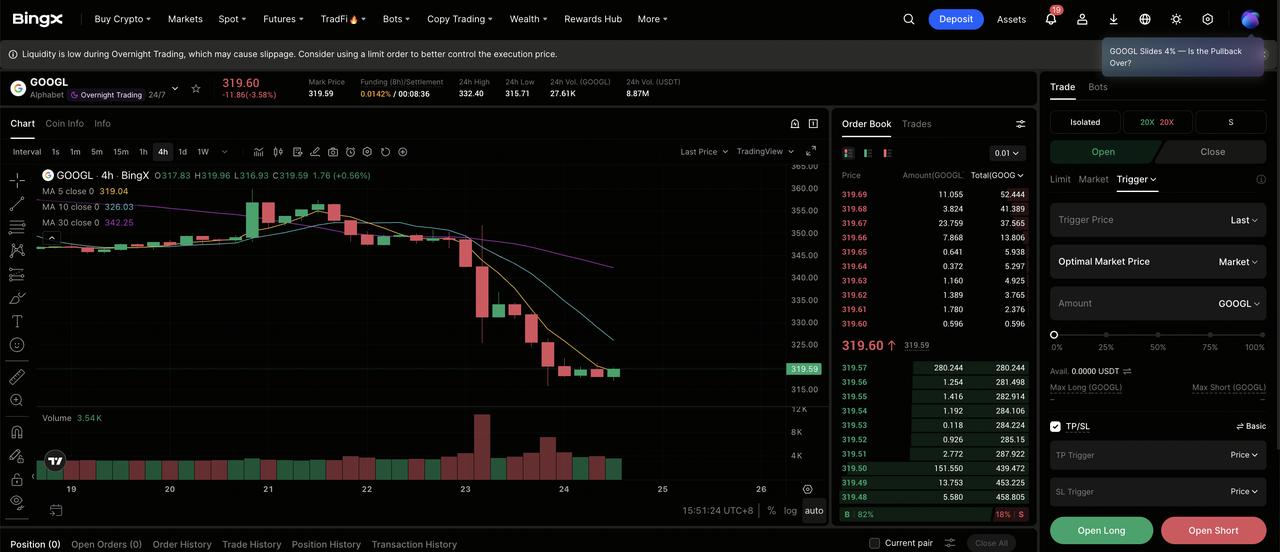Check the Current pair checkbox
Image resolution: width=1280 pixels, height=552 pixels.
[x=875, y=543]
